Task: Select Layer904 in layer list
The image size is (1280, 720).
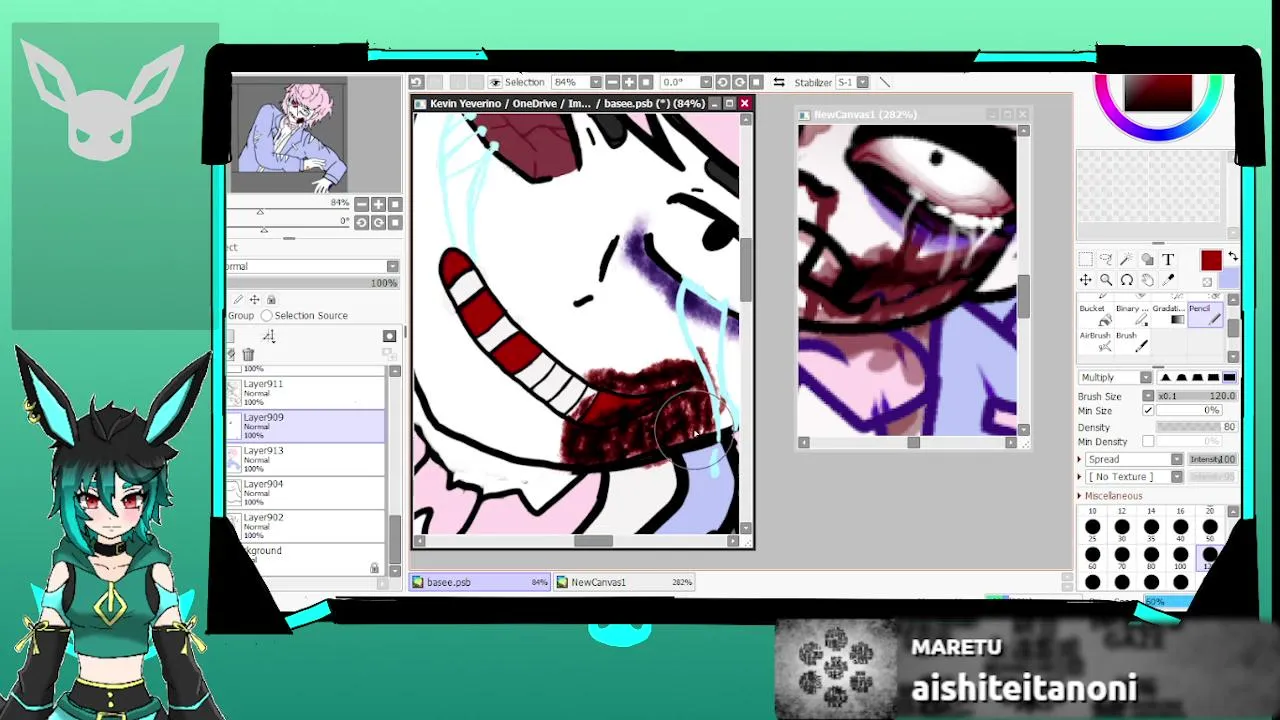Action: click(x=307, y=492)
